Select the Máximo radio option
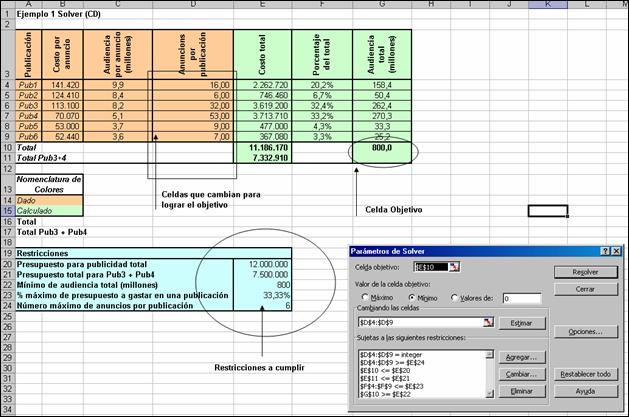 tap(365, 299)
